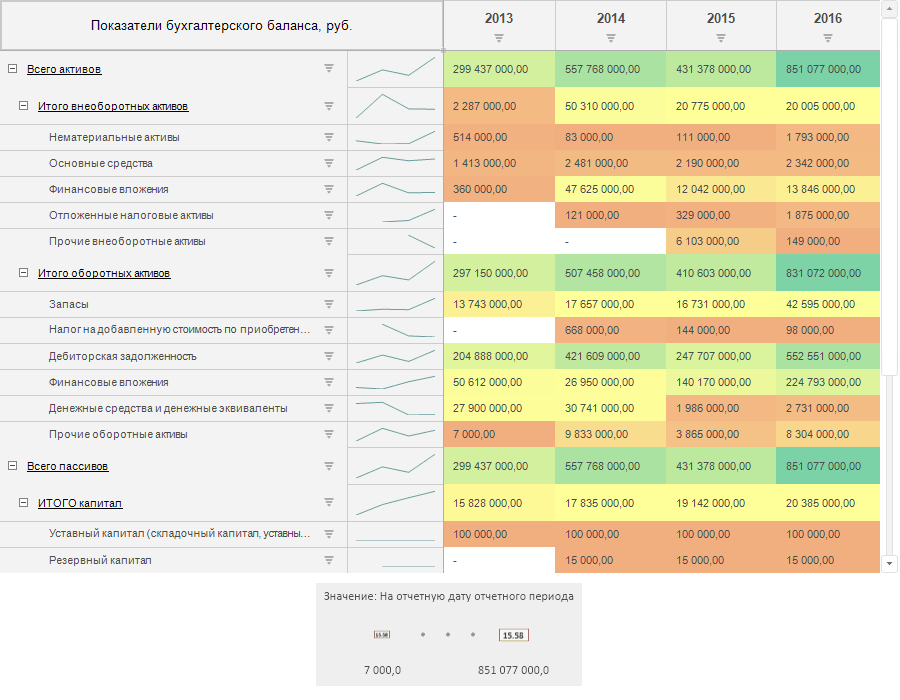The height and width of the screenshot is (700, 900).
Task: Open the 2014 column filter icon
Action: click(x=611, y=38)
